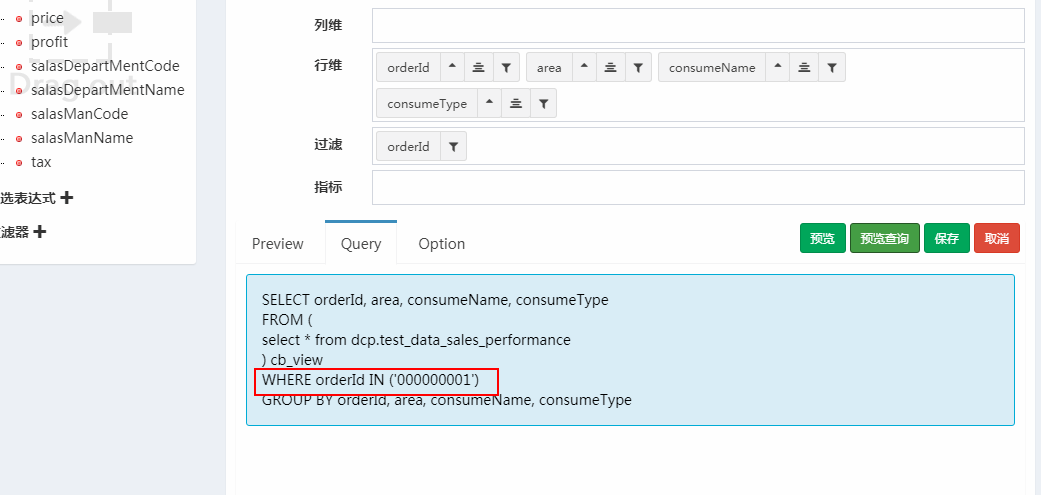Click filter icon on area dimension
Viewport: 1041px width, 495px height.
pyautogui.click(x=638, y=67)
